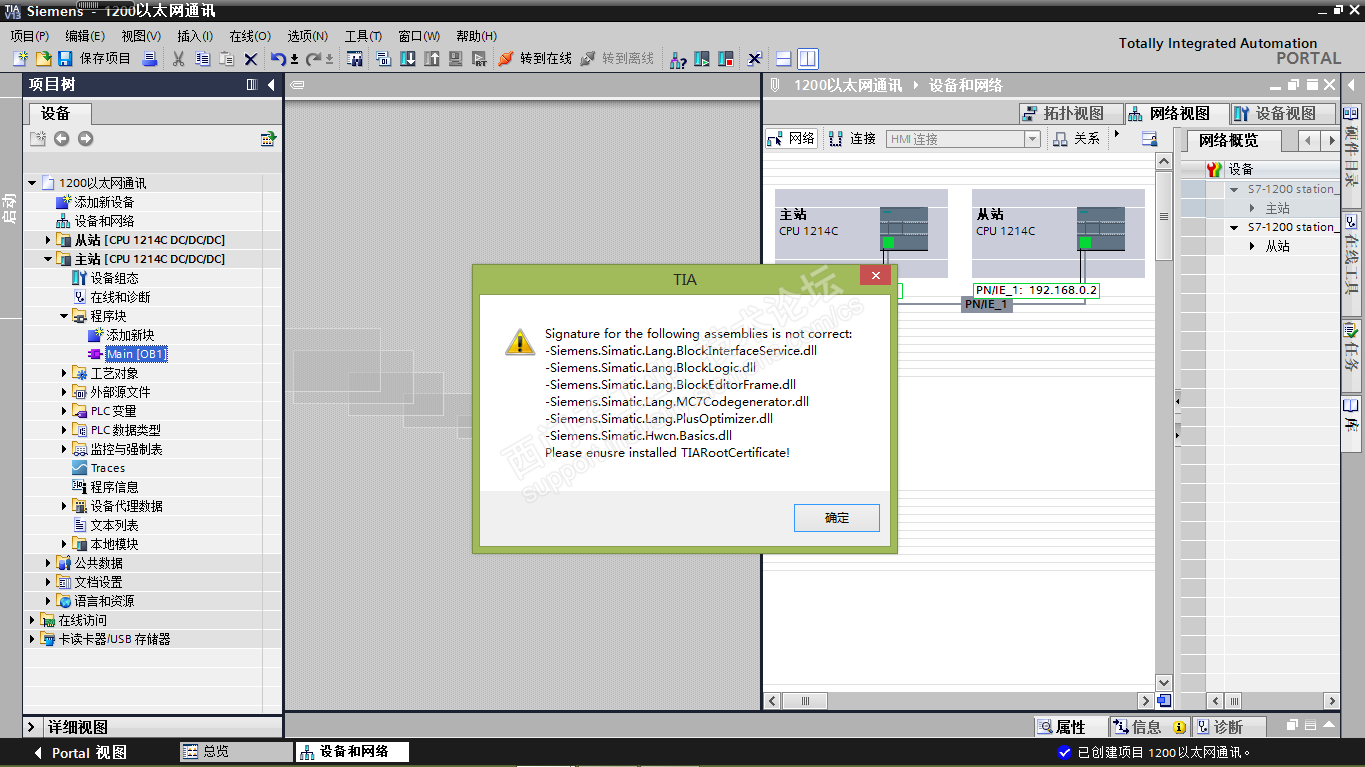Viewport: 1365px width, 767px height.
Task: Expand the 工艺对象 folder
Action: (64, 373)
